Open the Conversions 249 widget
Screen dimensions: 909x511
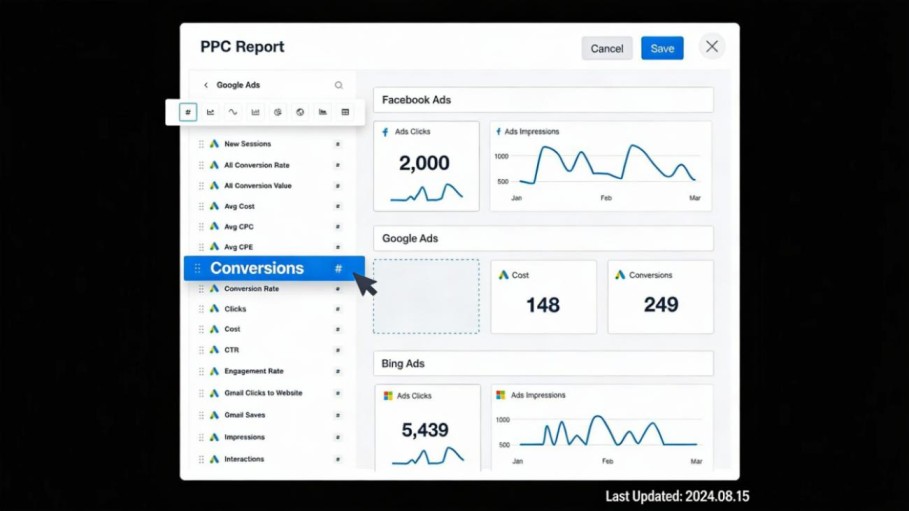[x=660, y=296]
